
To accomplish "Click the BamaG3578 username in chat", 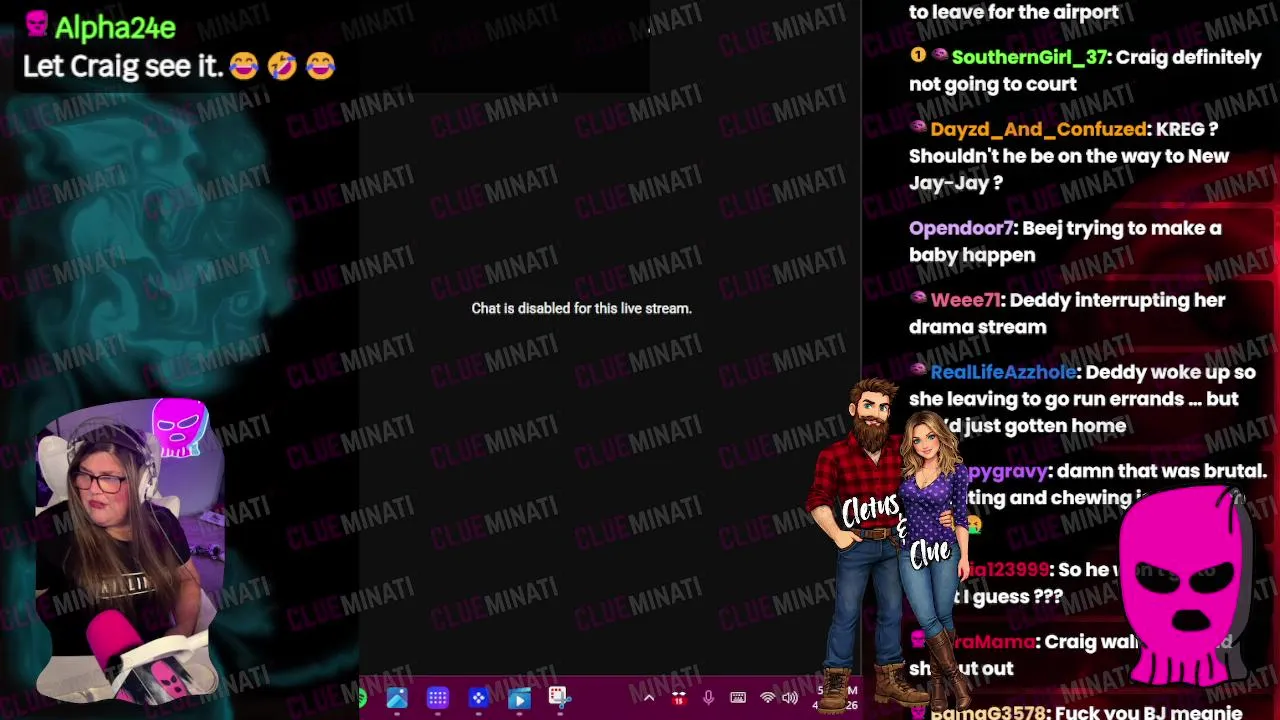I will click(x=988, y=713).
